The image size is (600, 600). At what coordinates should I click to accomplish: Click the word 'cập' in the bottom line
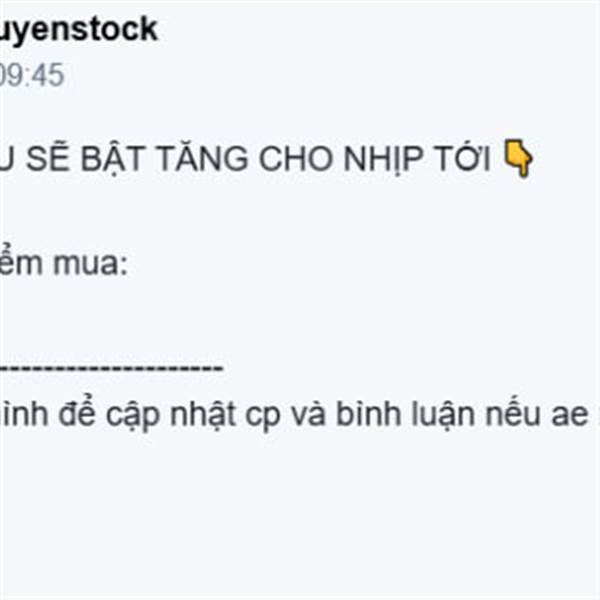(132, 415)
